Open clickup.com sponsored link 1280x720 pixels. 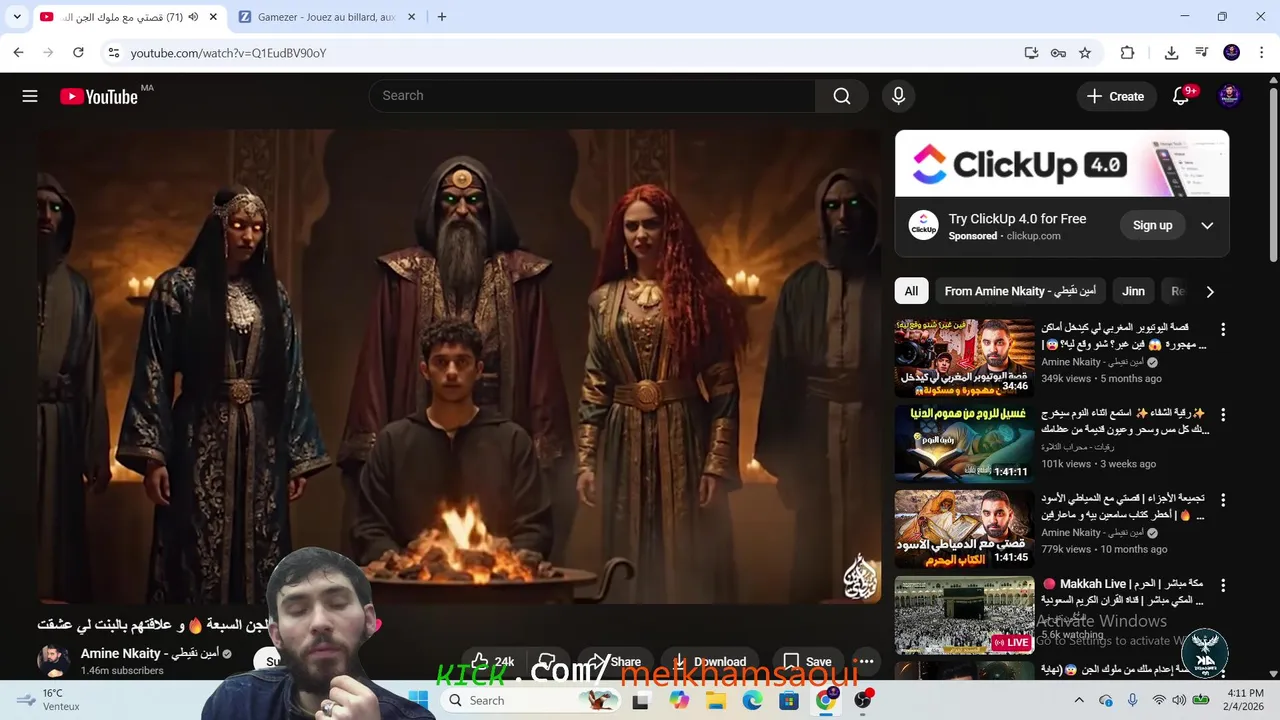click(x=1033, y=236)
